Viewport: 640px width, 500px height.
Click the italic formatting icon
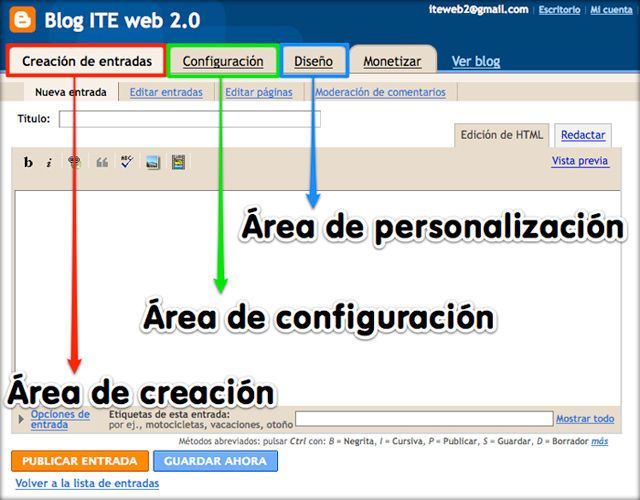(x=49, y=162)
